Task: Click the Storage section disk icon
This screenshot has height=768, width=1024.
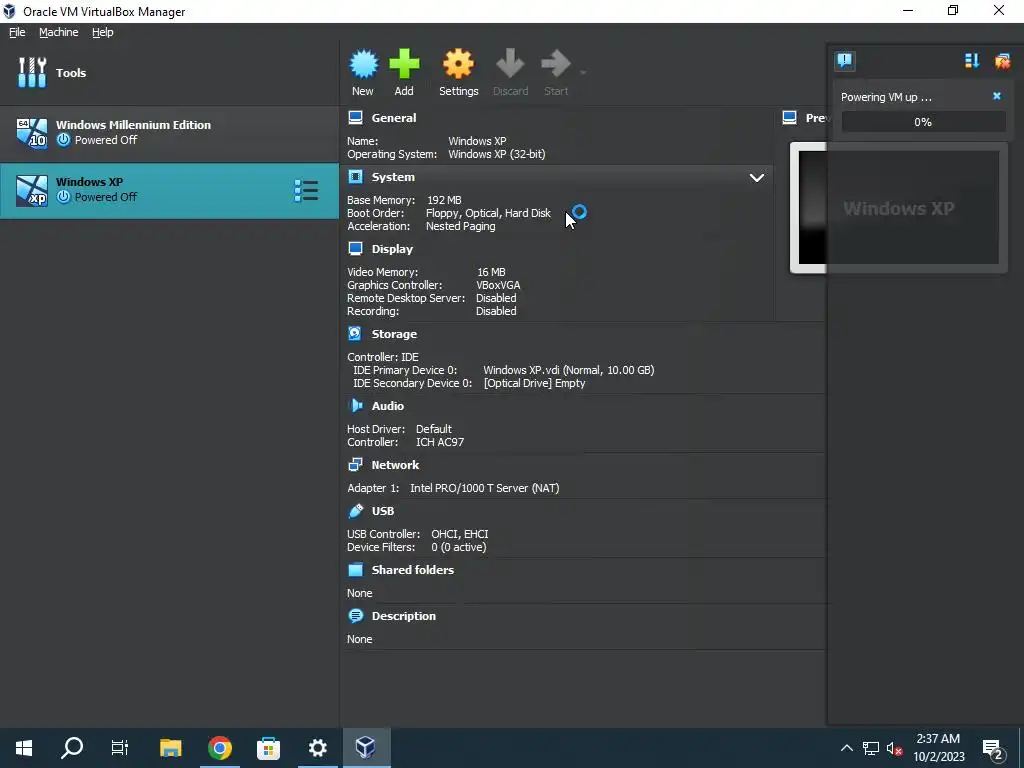Action: coord(355,334)
